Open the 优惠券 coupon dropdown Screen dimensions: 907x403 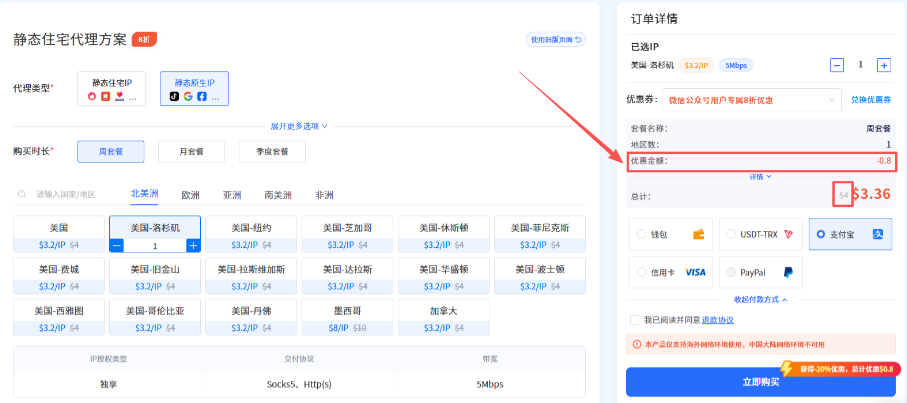(752, 99)
